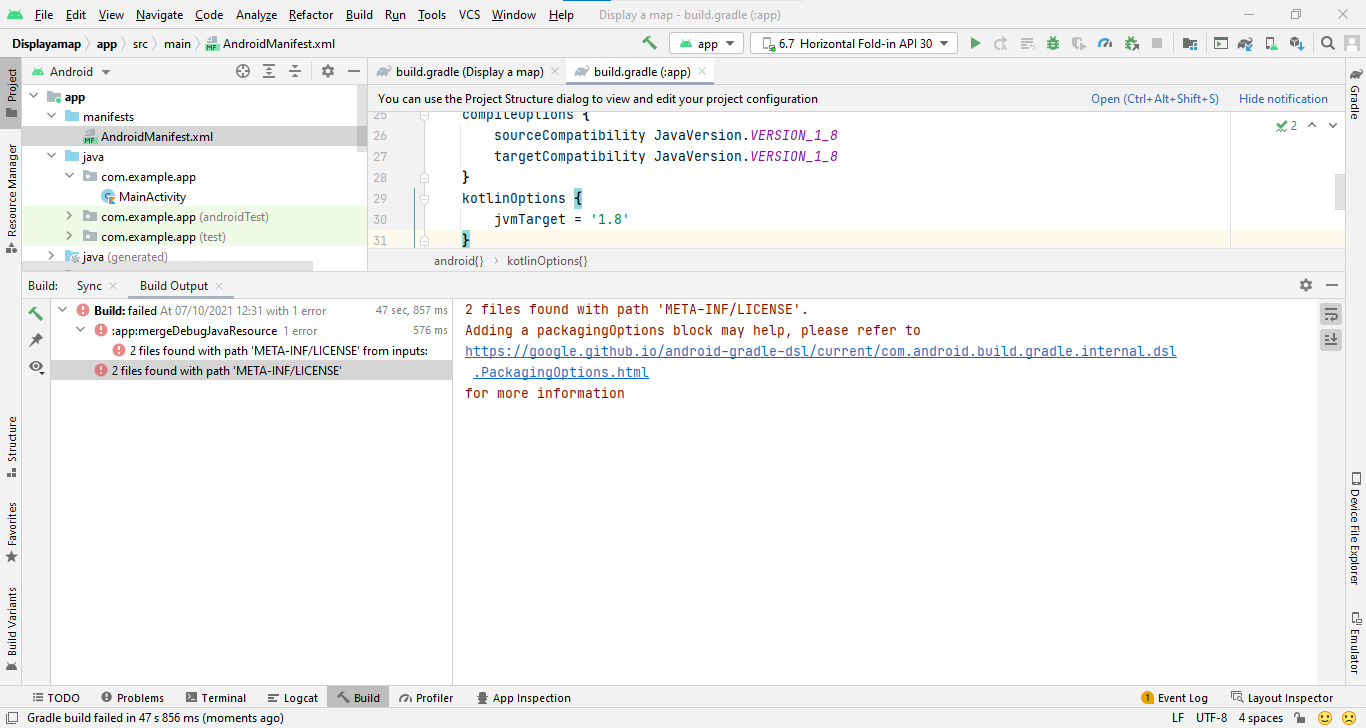Click Hide notification link
The height and width of the screenshot is (728, 1366).
coord(1283,99)
